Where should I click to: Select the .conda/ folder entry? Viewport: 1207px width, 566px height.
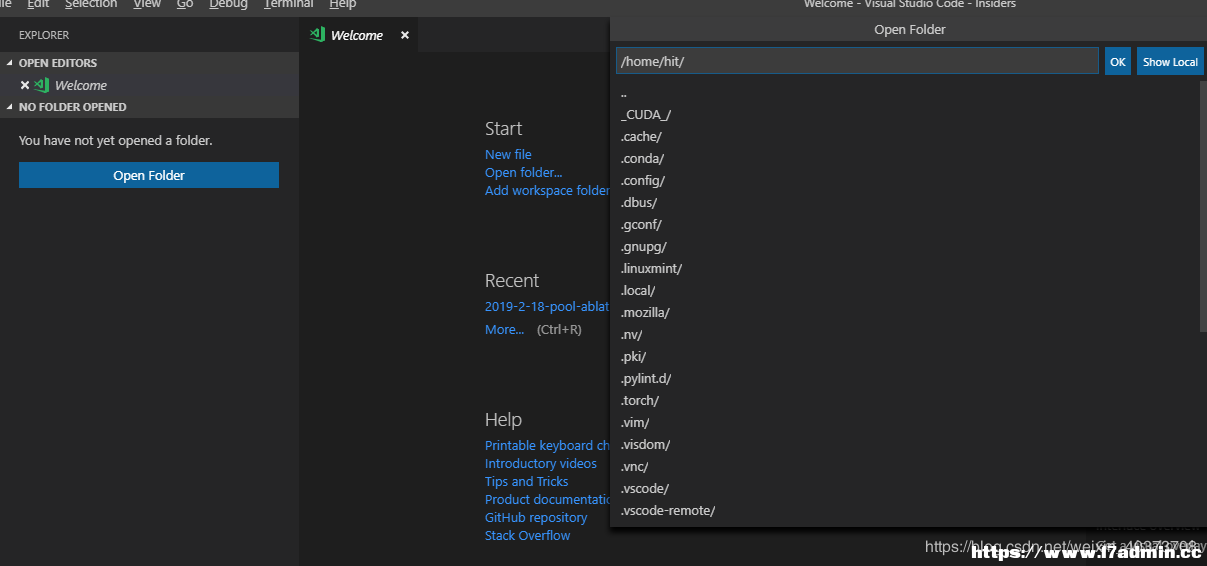tap(905, 158)
